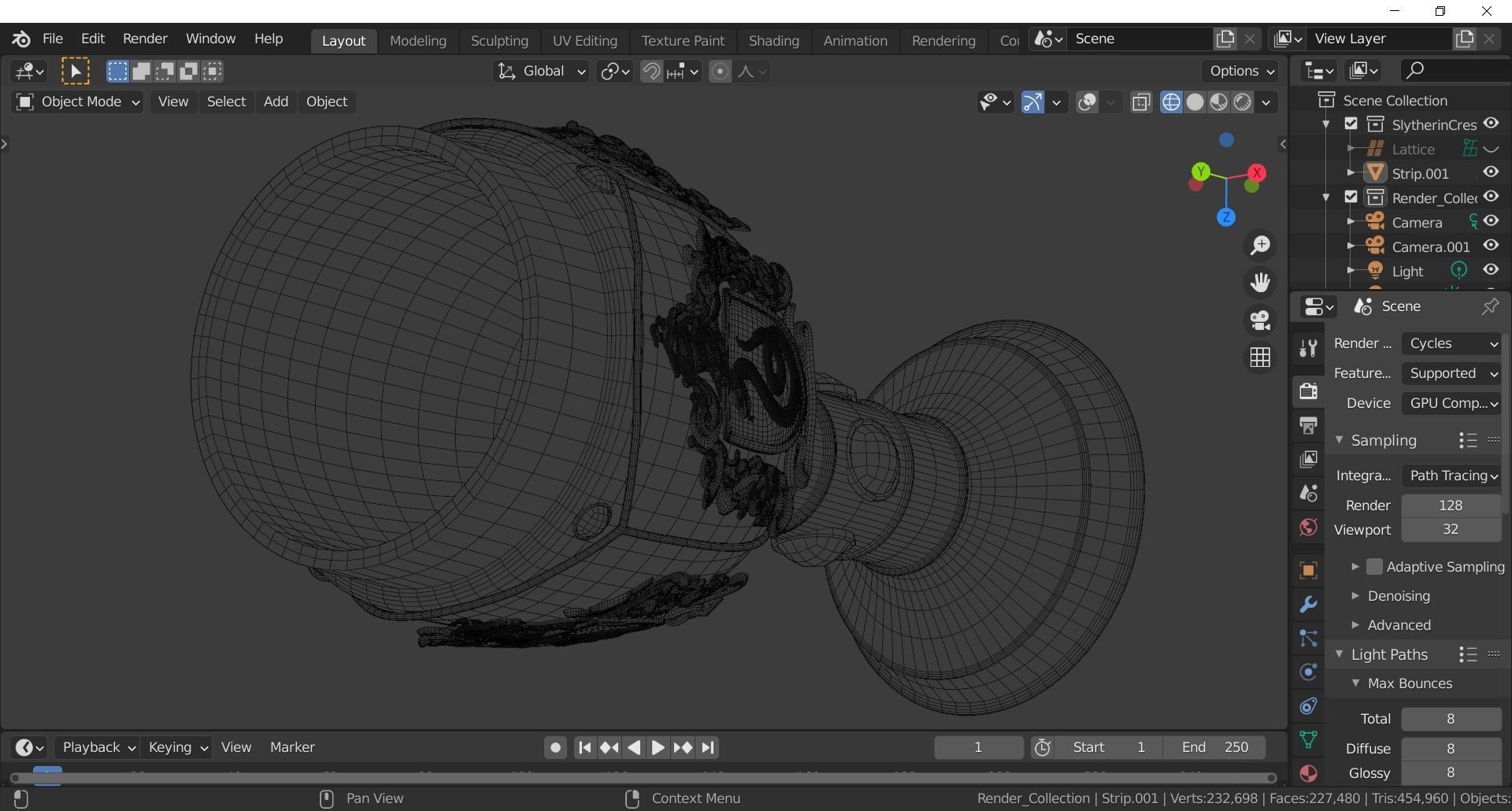
Task: Toggle viewport gizmos icon
Action: tap(1032, 102)
